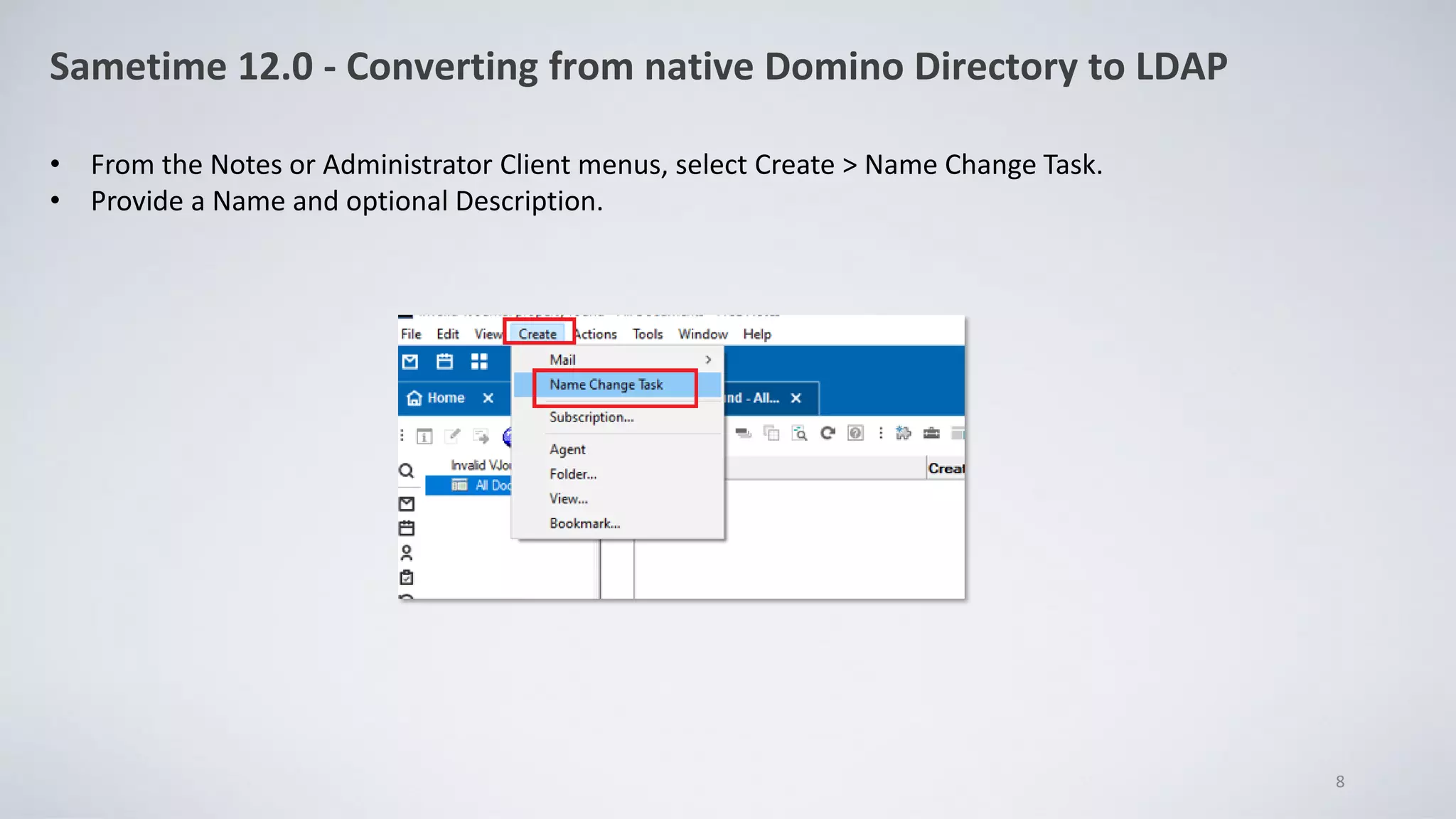Open Contacts person icon in the left sidebar
The height and width of the screenshot is (819, 1456).
(407, 552)
